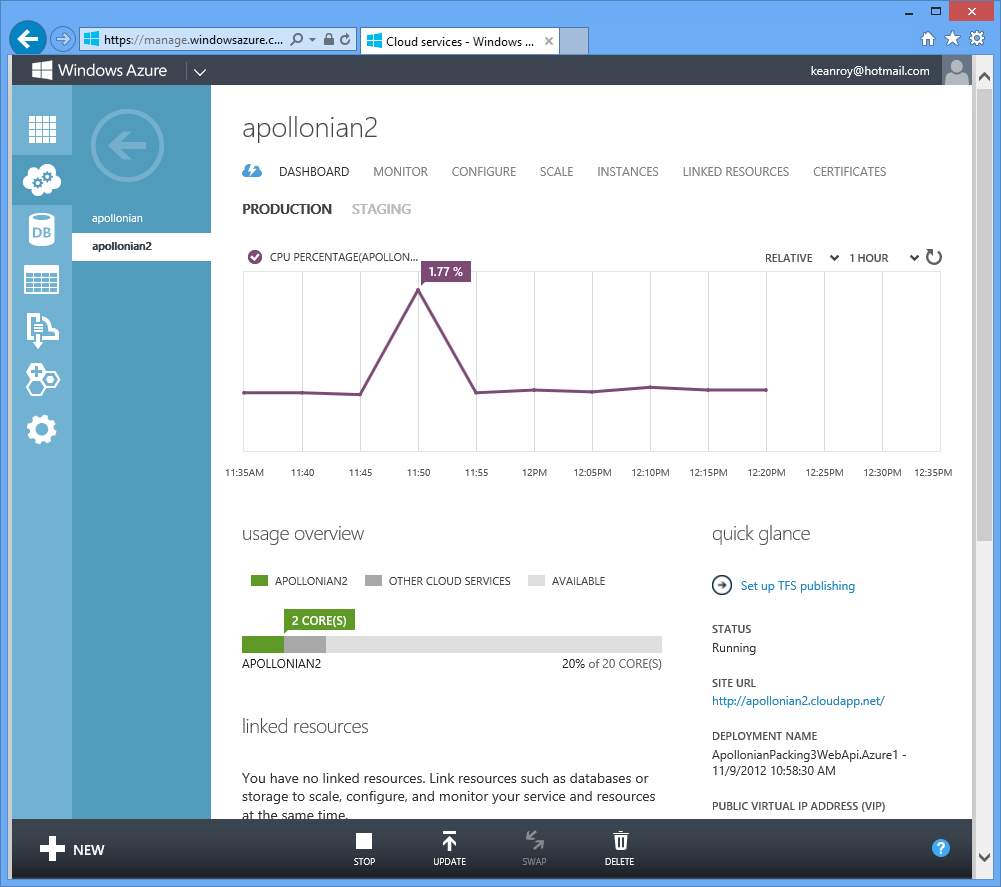1001x887 pixels.
Task: Open the SQL Databases sidebar icon
Action: coord(42,231)
